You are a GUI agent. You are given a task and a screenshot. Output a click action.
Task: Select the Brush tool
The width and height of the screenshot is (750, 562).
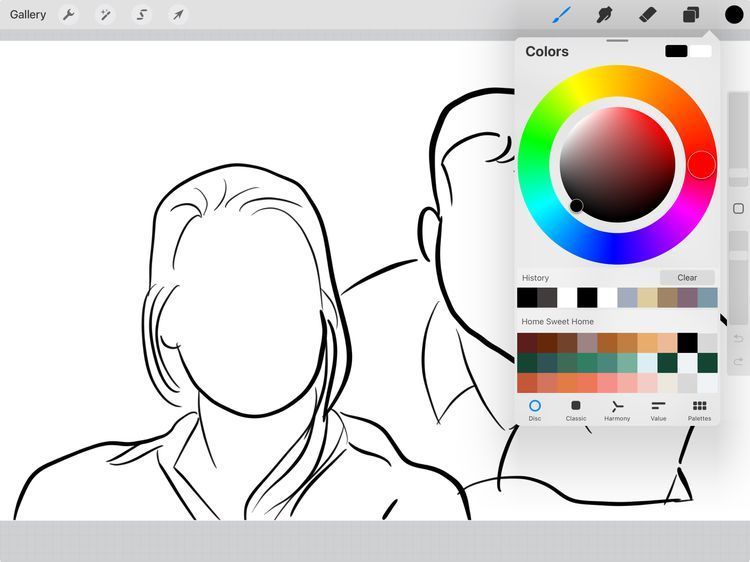[562, 15]
